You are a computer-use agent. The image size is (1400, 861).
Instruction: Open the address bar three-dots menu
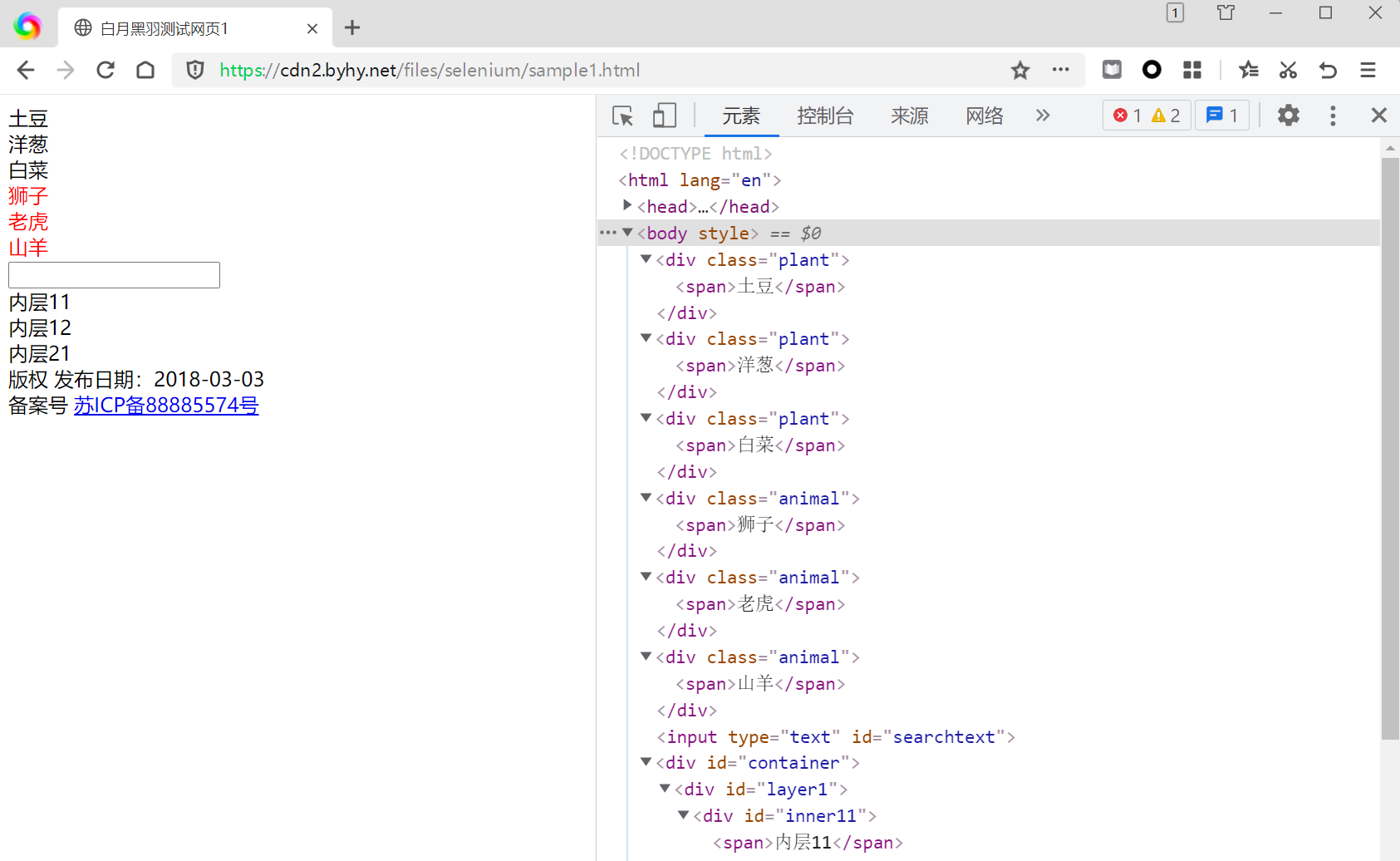point(1061,70)
